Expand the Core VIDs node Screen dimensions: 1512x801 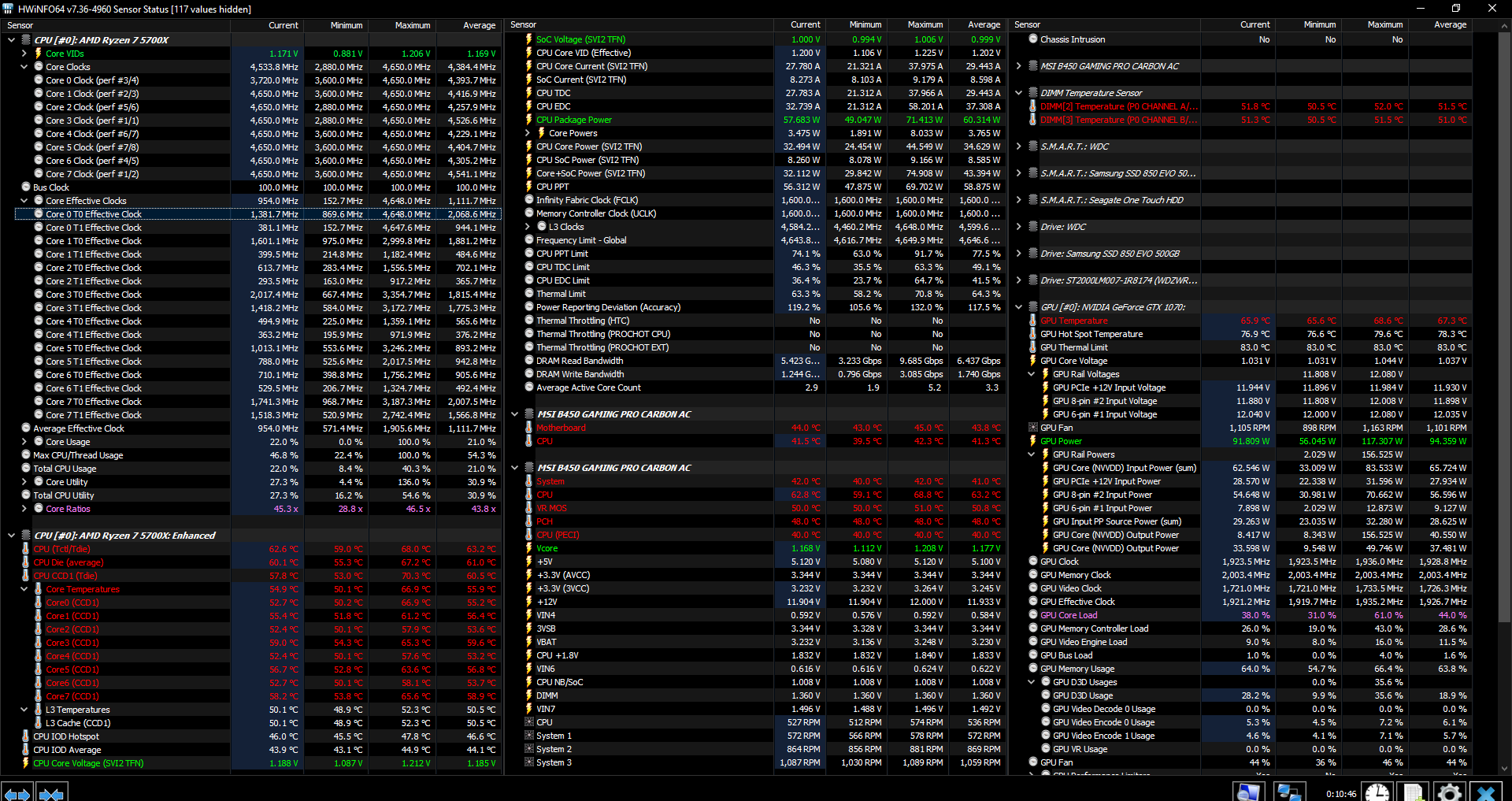tap(24, 54)
